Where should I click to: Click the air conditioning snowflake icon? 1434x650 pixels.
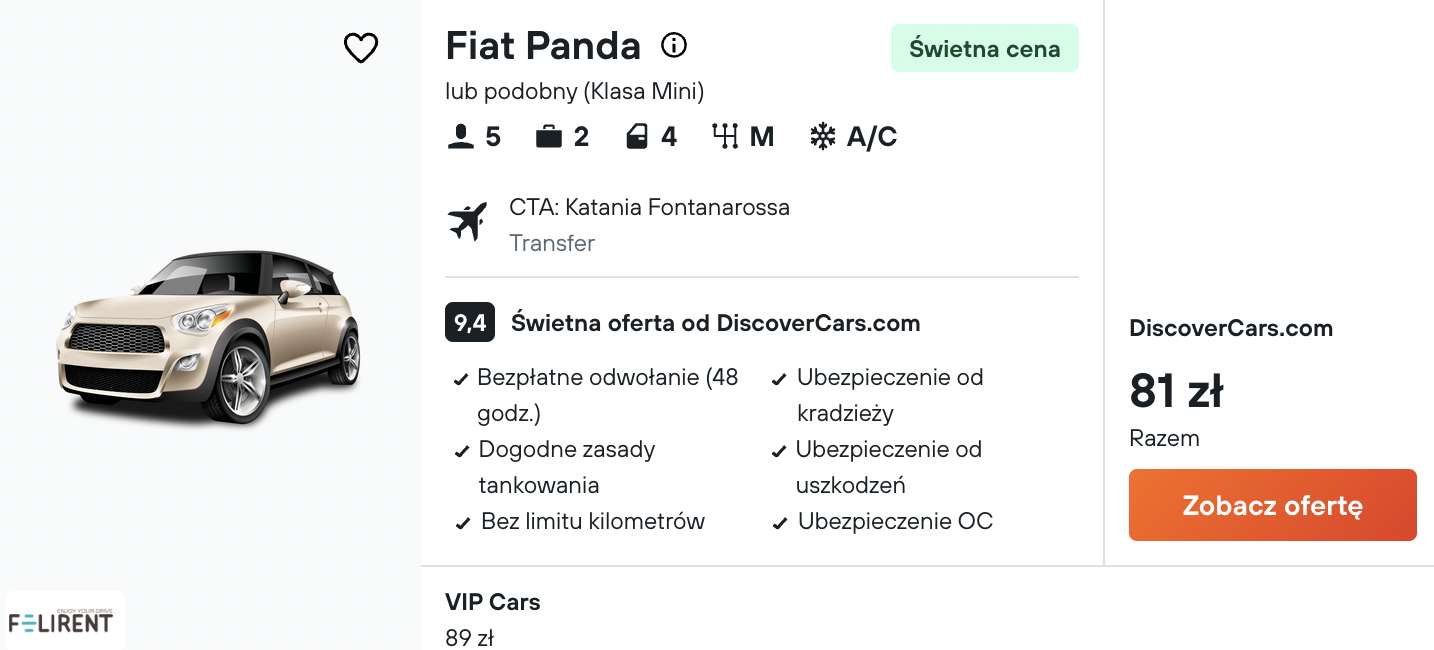point(822,136)
